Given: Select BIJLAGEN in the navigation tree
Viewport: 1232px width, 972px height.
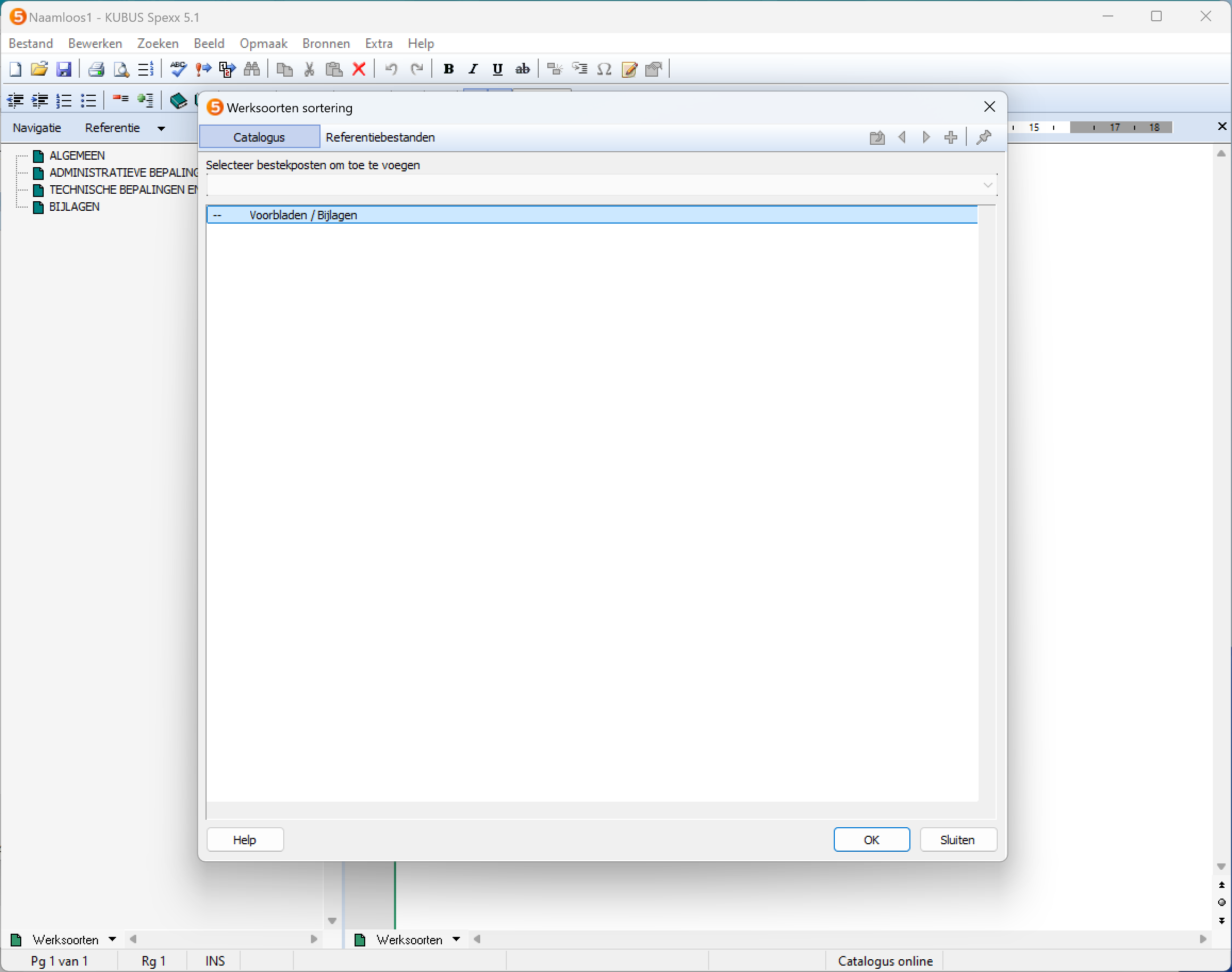Looking at the screenshot, I should point(74,207).
